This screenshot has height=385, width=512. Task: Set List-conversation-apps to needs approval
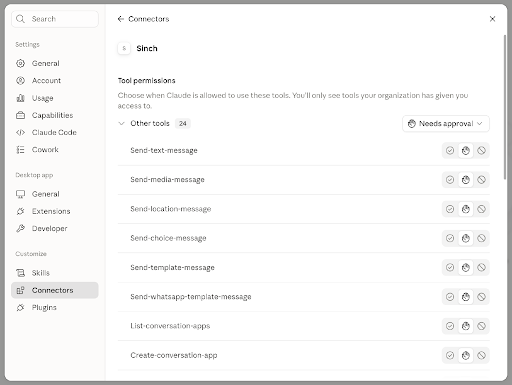click(466, 326)
